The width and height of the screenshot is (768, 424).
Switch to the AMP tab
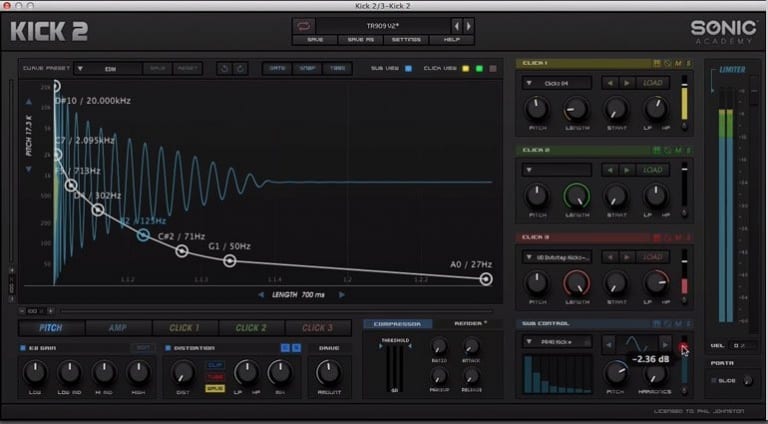point(118,327)
